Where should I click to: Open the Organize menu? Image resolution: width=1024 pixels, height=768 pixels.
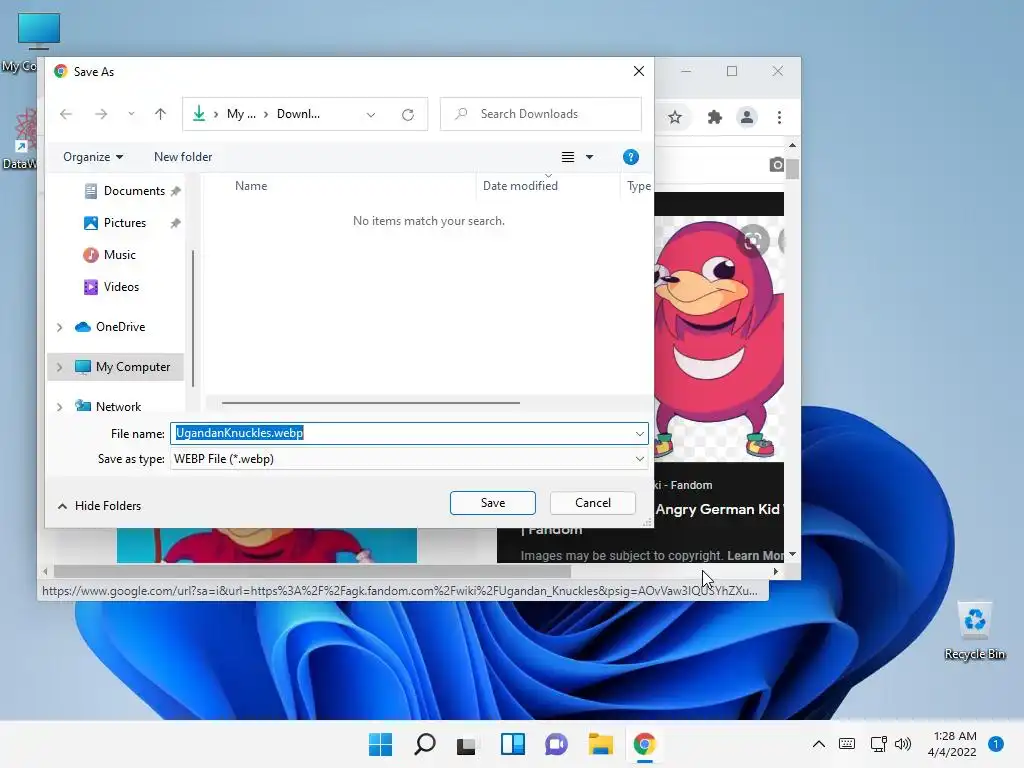93,157
